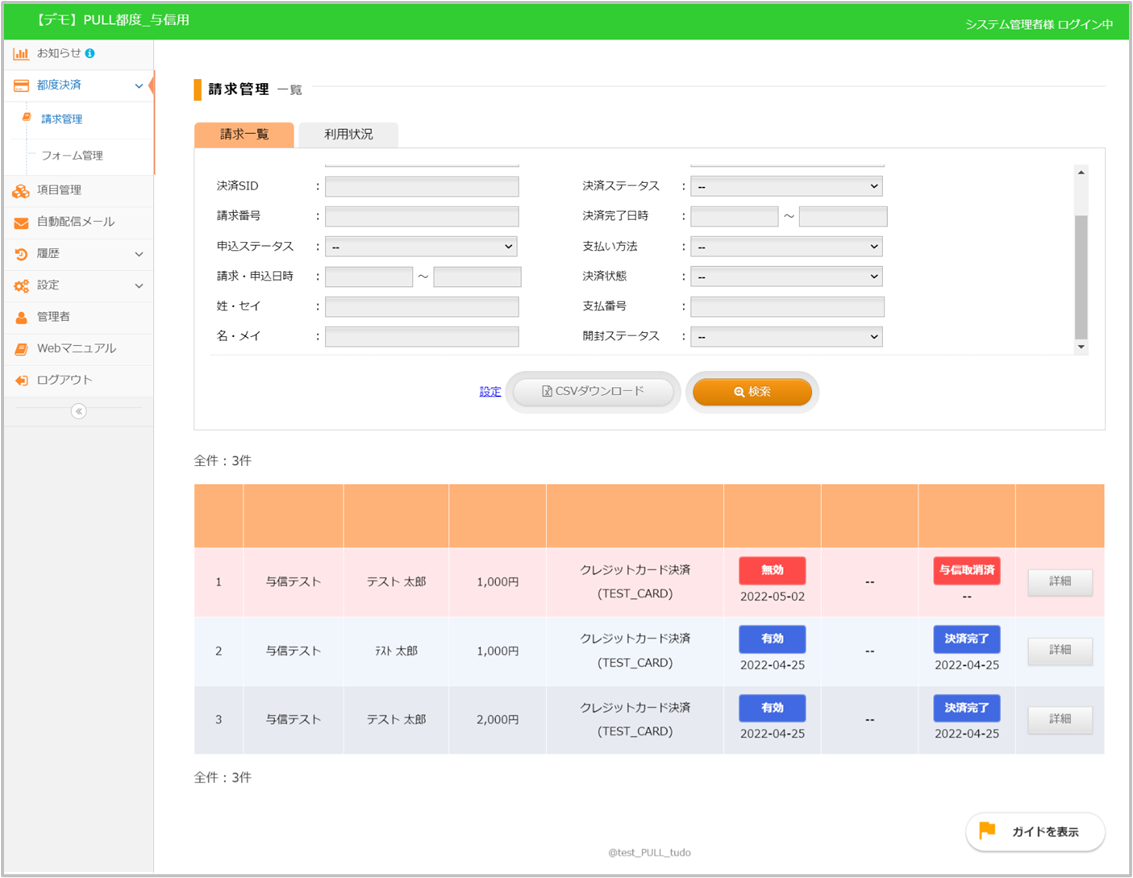Click the blue info icon beside お知らせ
Image resolution: width=1133 pixels, height=878 pixels.
point(90,53)
